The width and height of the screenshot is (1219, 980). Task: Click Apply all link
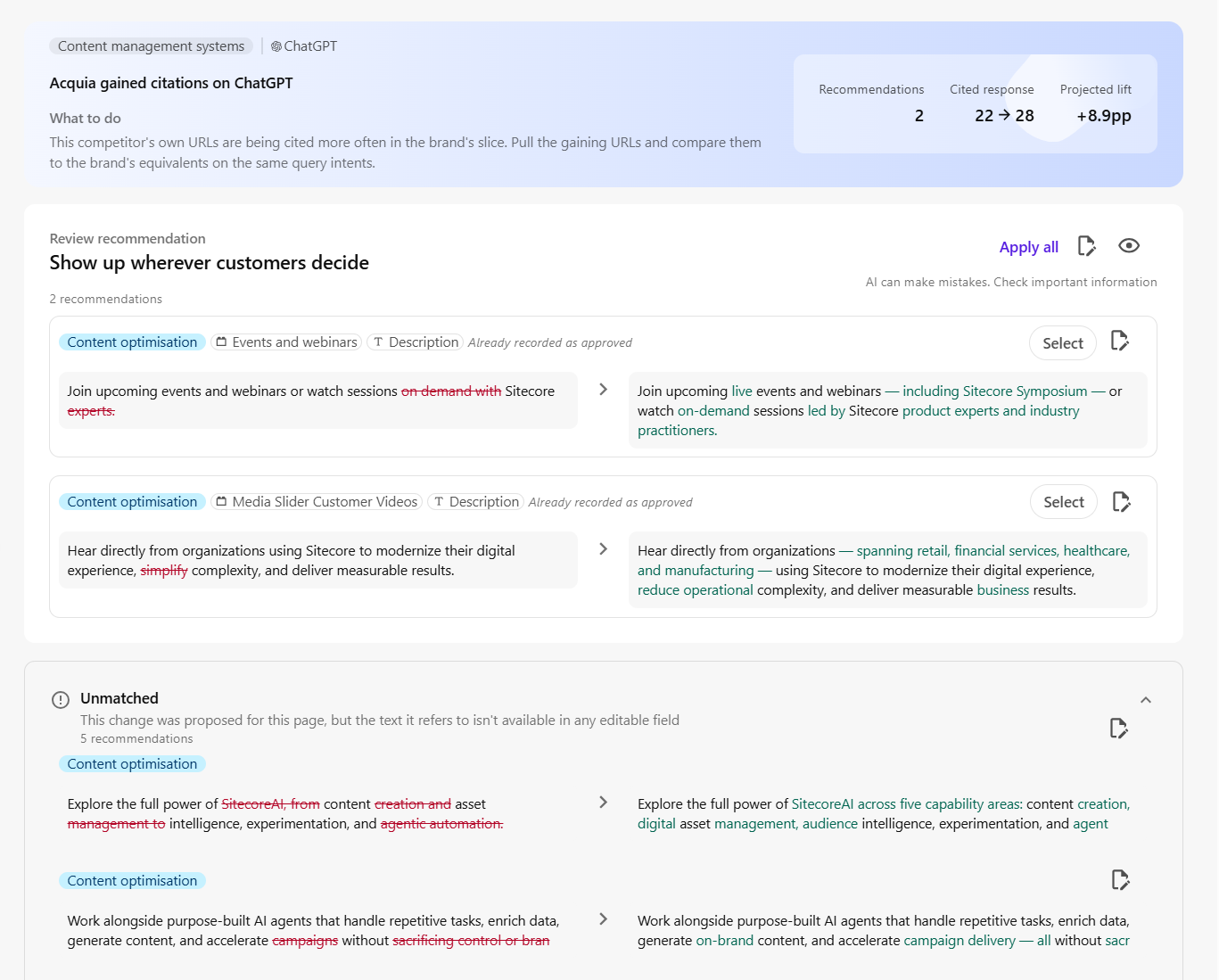click(x=1029, y=247)
